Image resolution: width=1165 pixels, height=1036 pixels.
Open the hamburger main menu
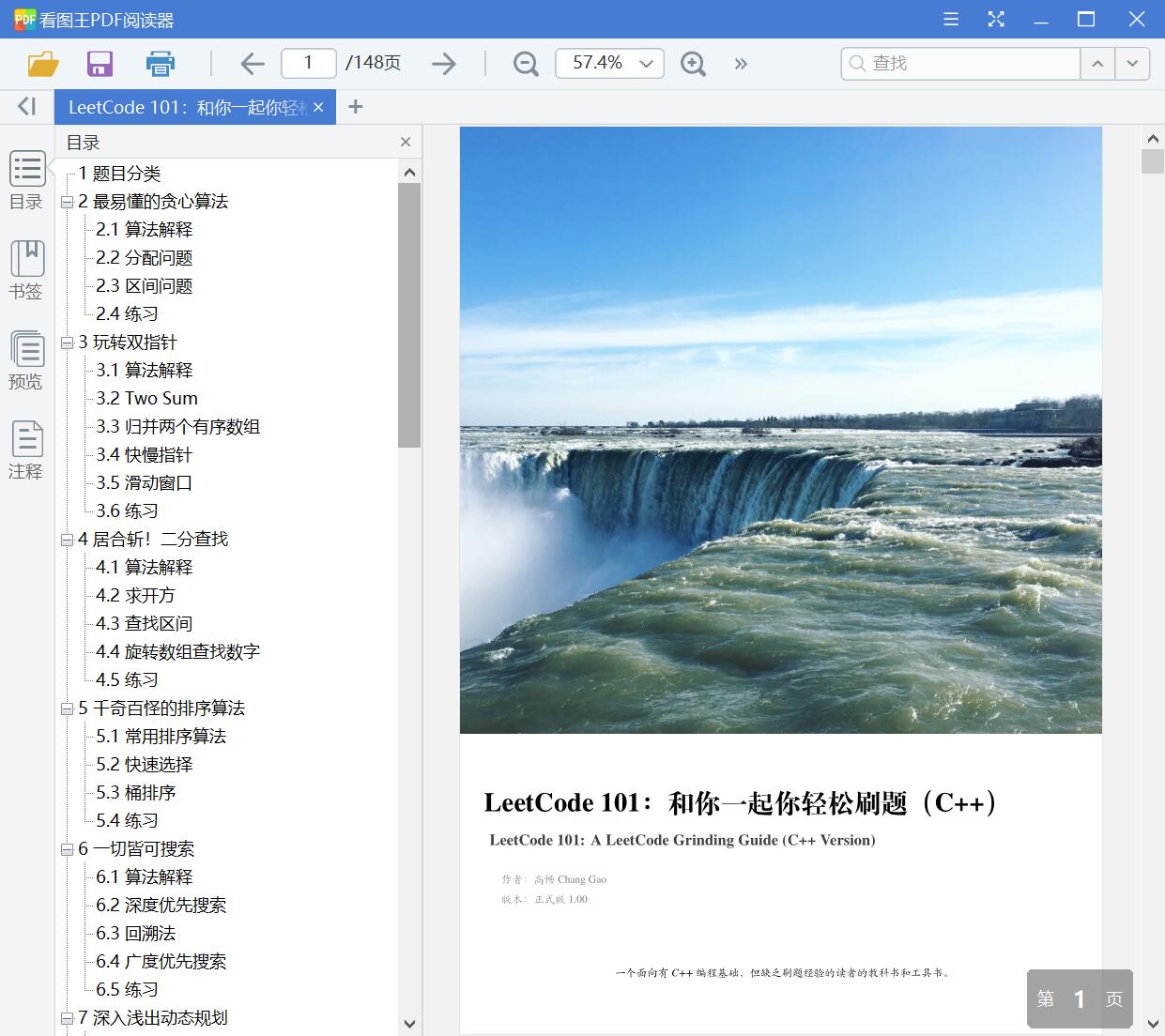[950, 19]
